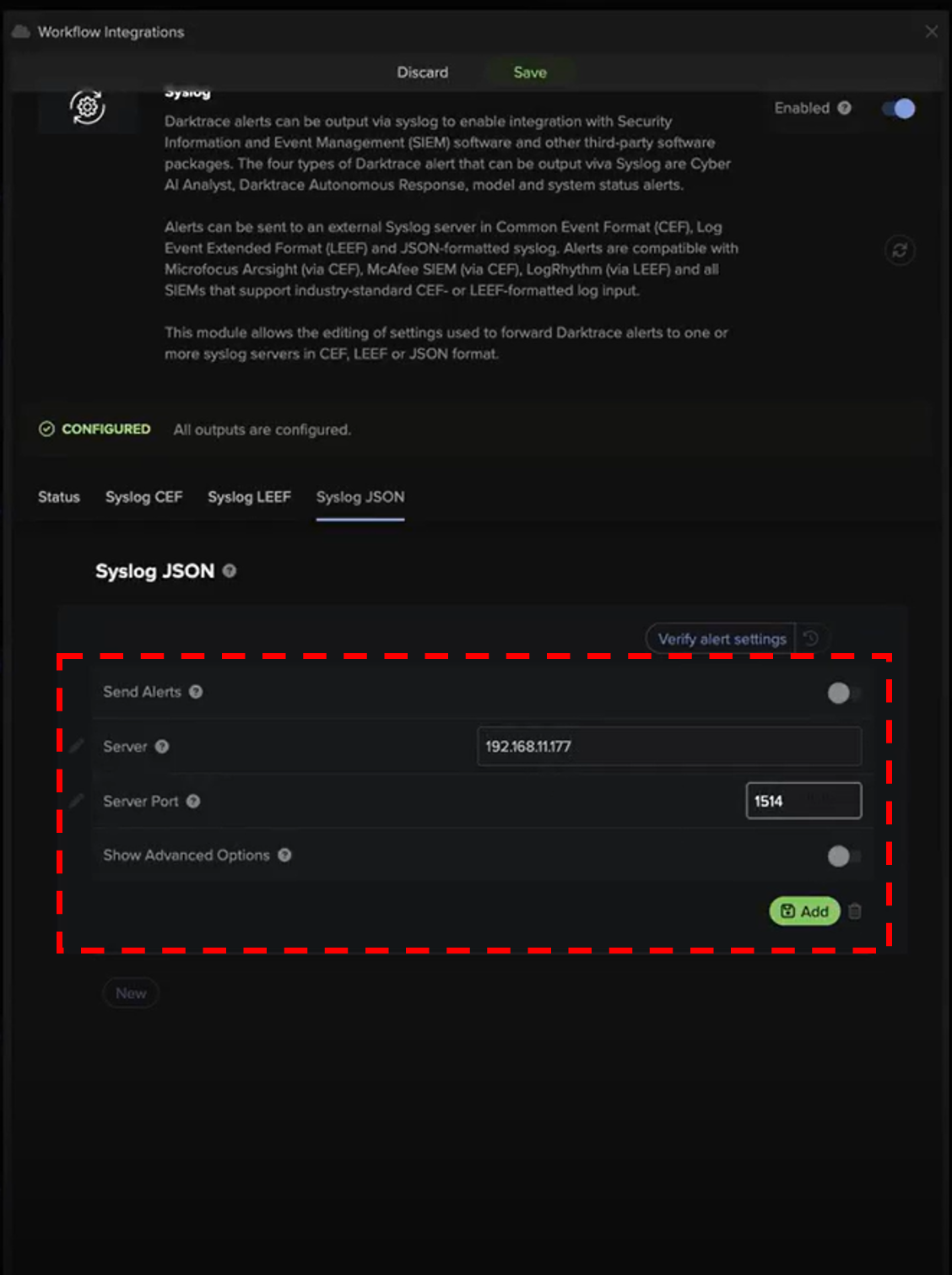Switch to the Syslog LEEF tab
952x1275 pixels.
pyautogui.click(x=249, y=497)
